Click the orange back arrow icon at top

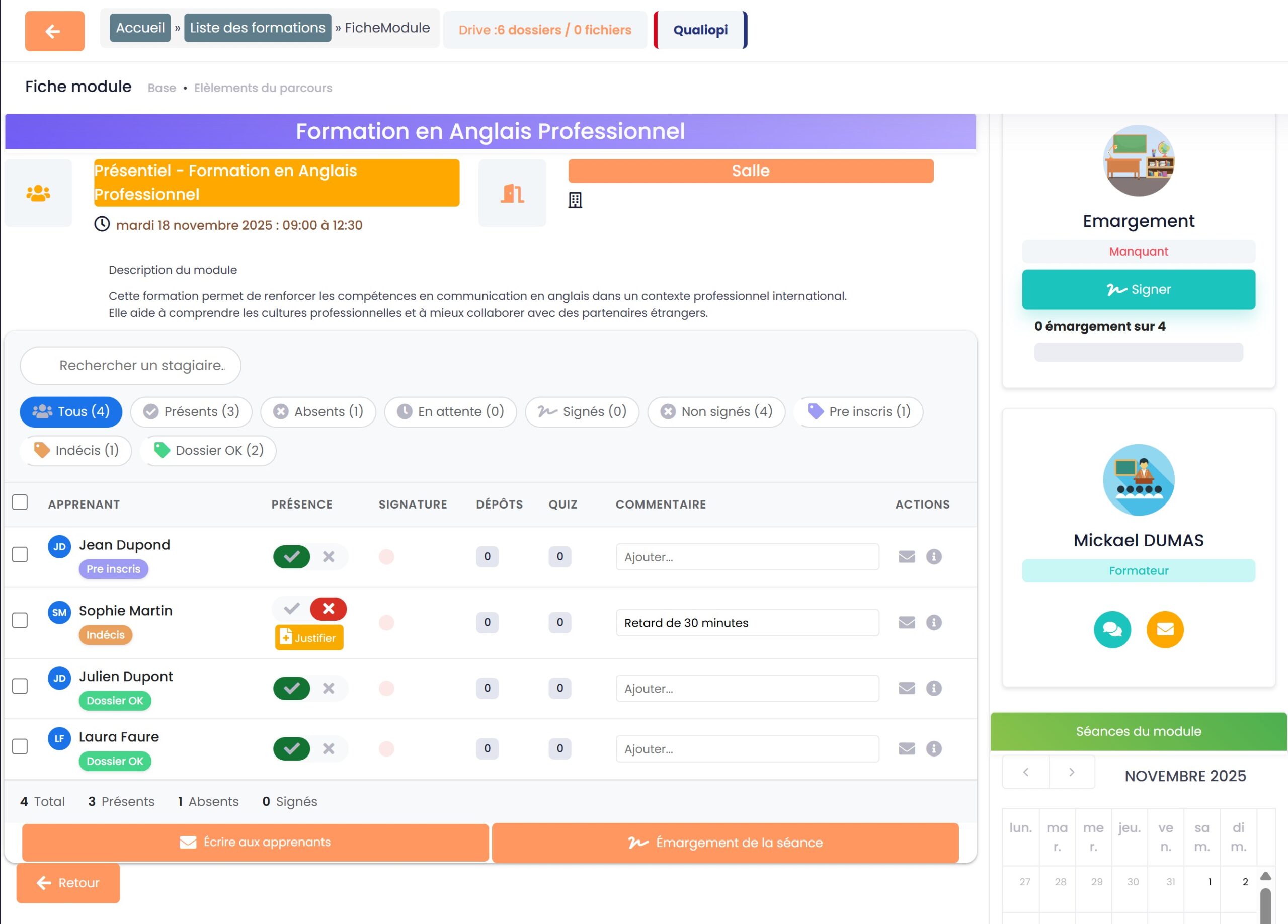[x=54, y=31]
